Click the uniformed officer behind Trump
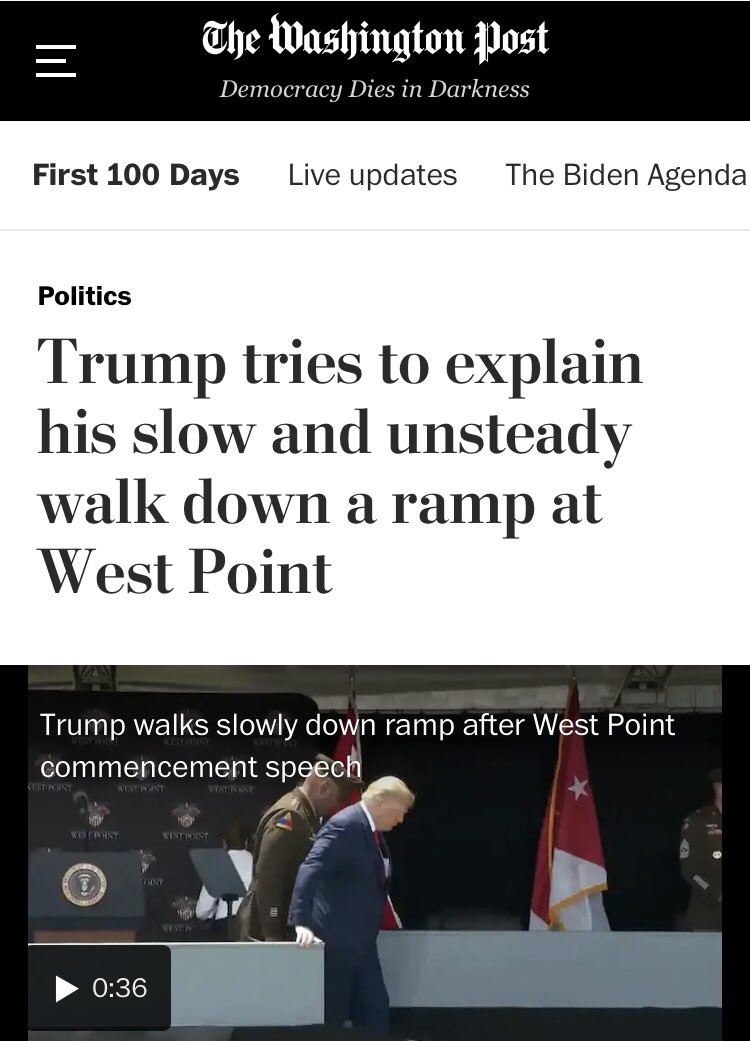The width and height of the screenshot is (750, 1041). tap(282, 850)
